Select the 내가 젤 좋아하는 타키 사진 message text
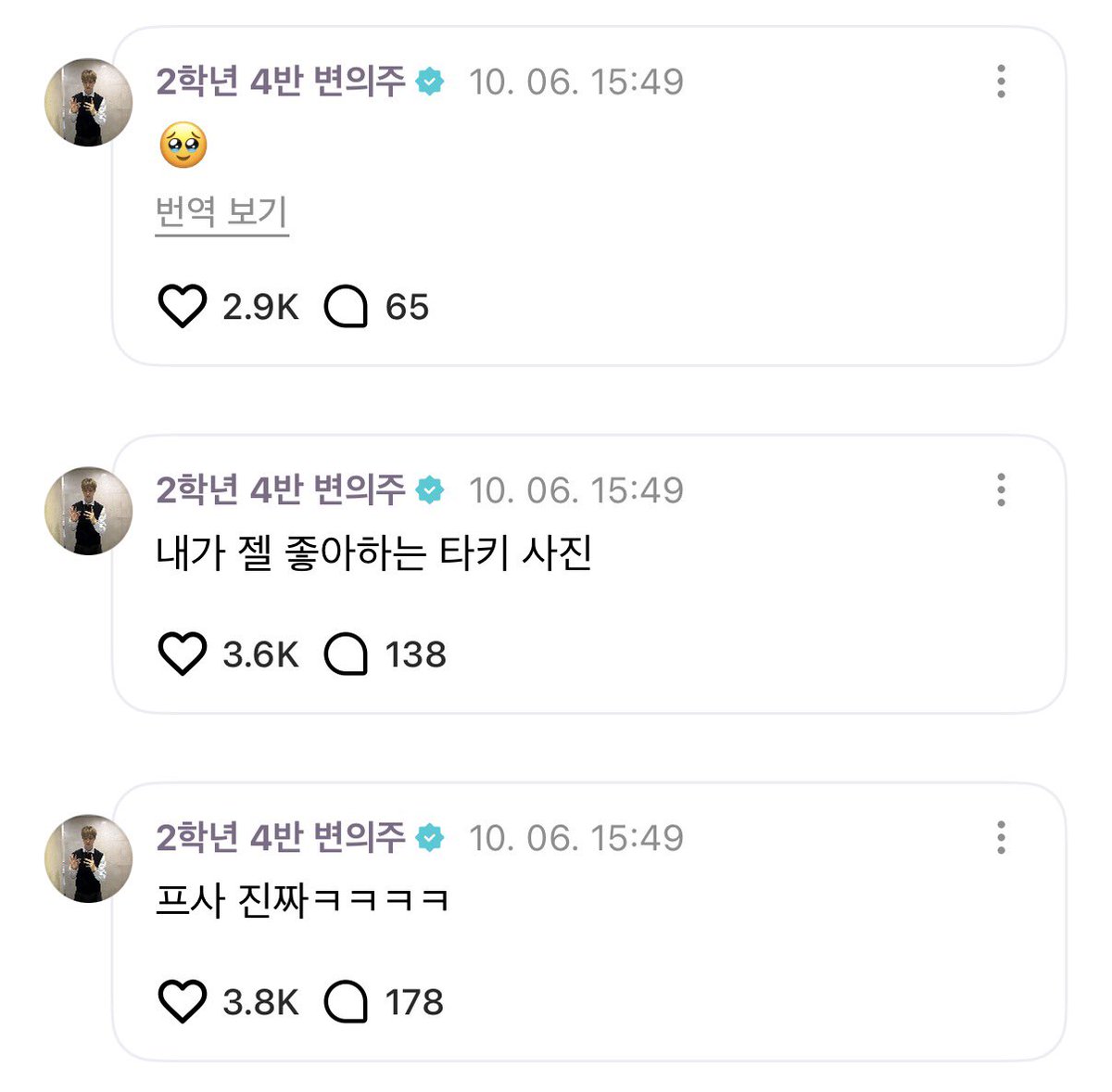Screen dimensions: 1112x1092 pos(374,553)
